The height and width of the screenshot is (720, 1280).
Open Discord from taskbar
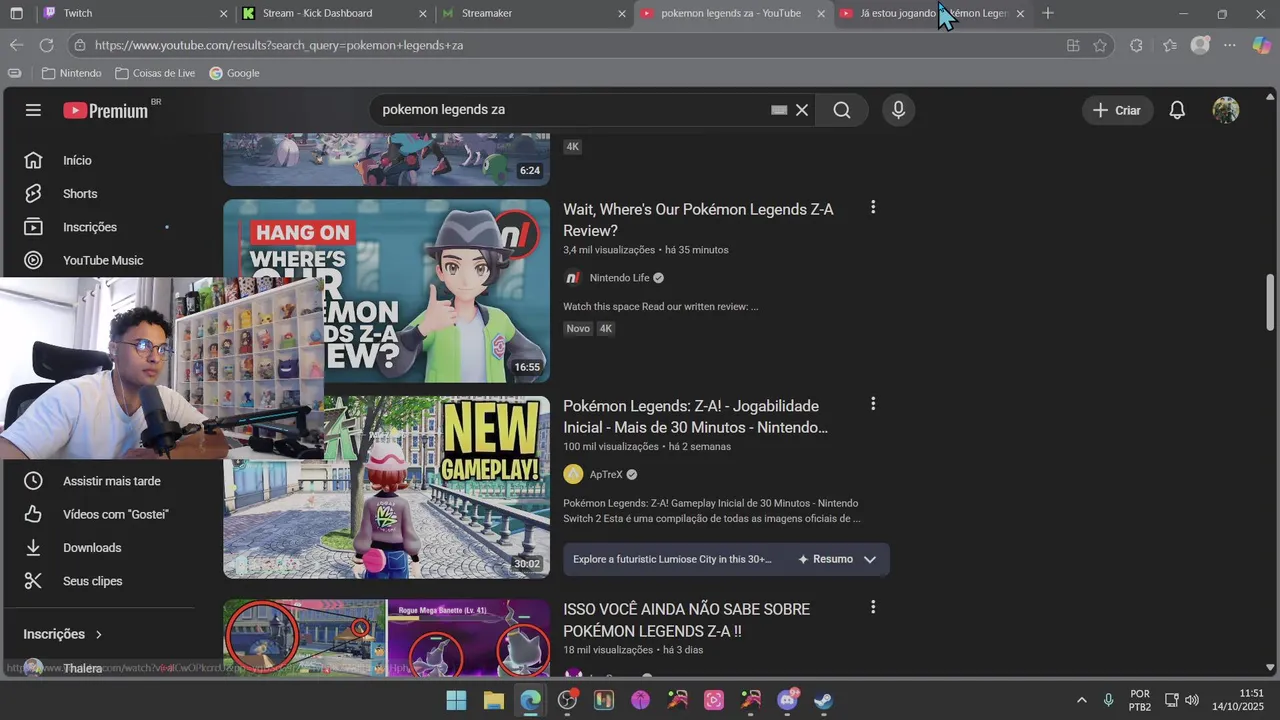point(788,700)
